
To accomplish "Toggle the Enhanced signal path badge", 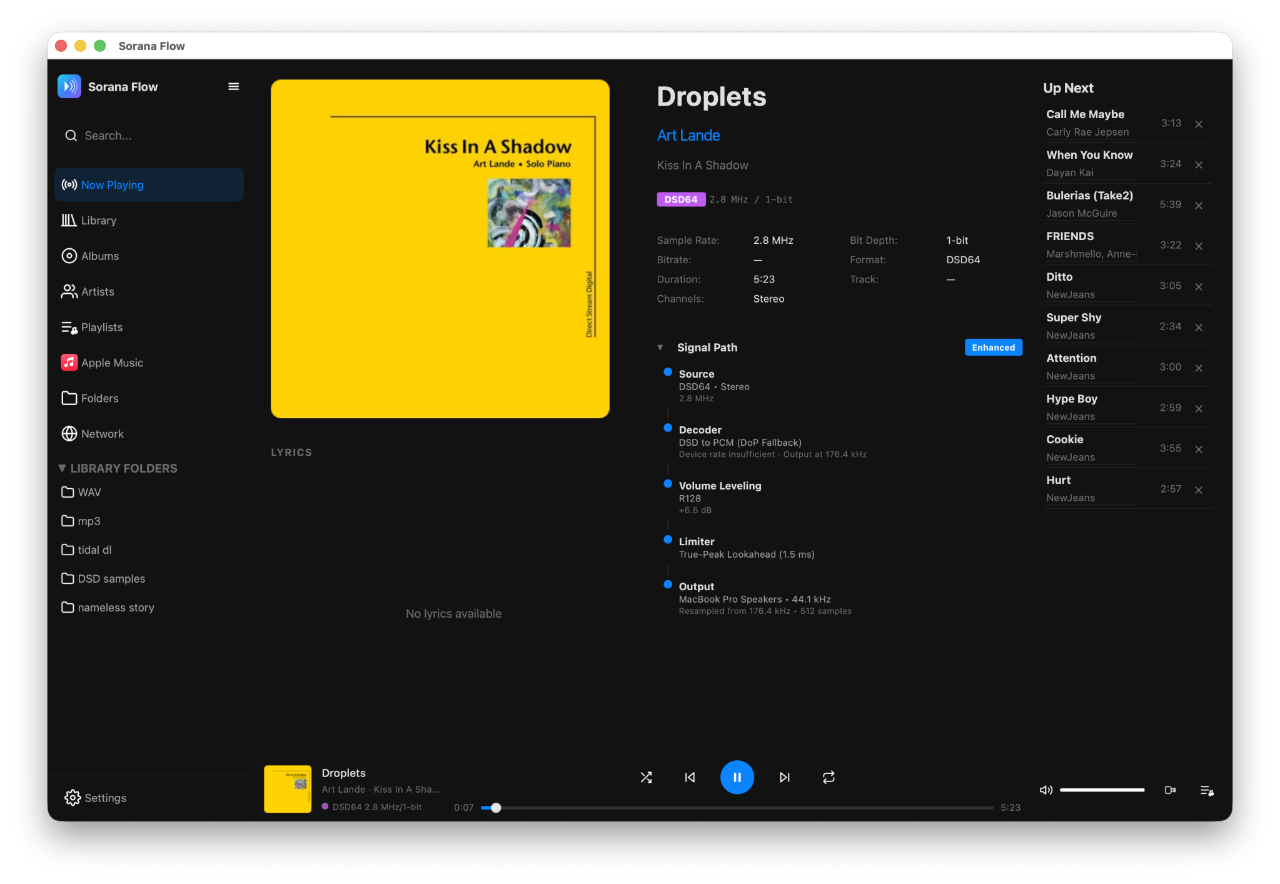I will tap(993, 348).
